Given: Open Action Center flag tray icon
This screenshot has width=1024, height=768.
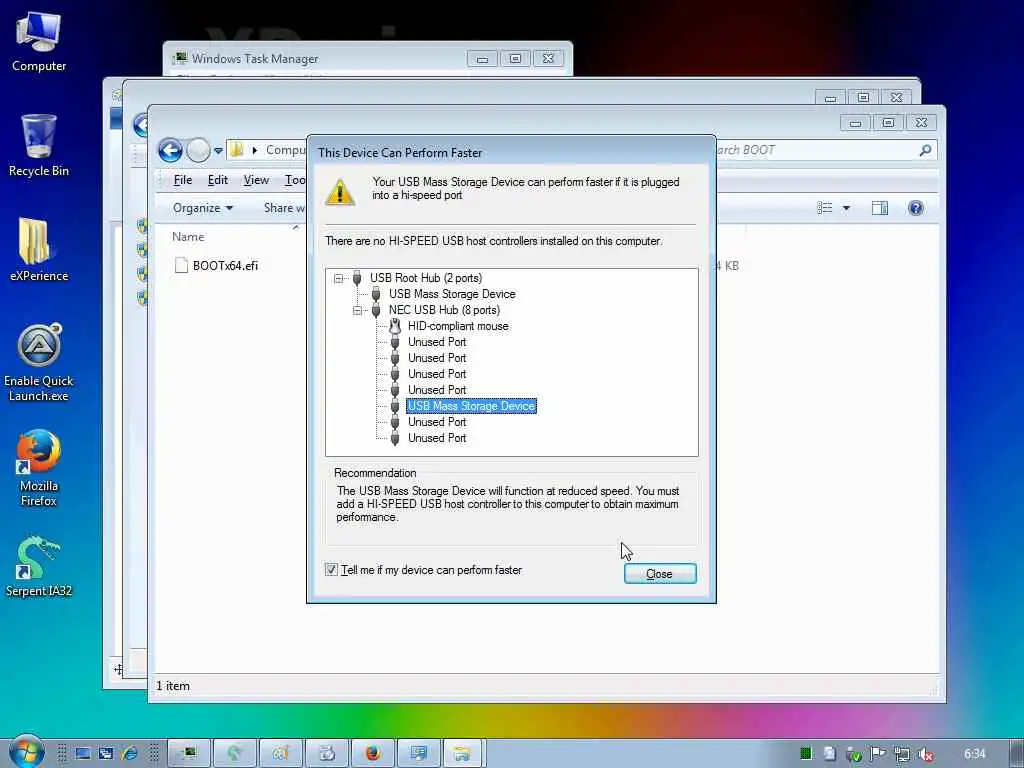Looking at the screenshot, I should (x=878, y=754).
